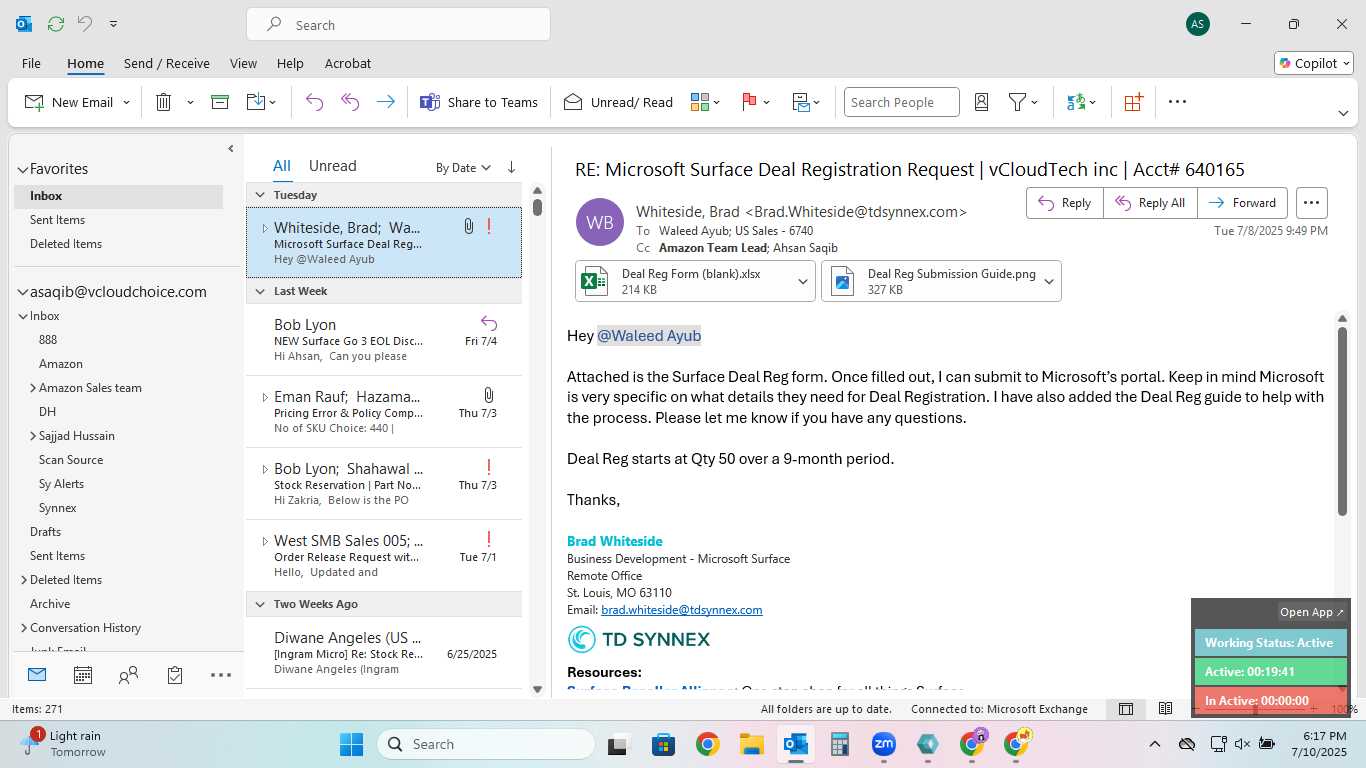Click the Filter Email funnel icon
This screenshot has width=1366, height=768.
1017,102
